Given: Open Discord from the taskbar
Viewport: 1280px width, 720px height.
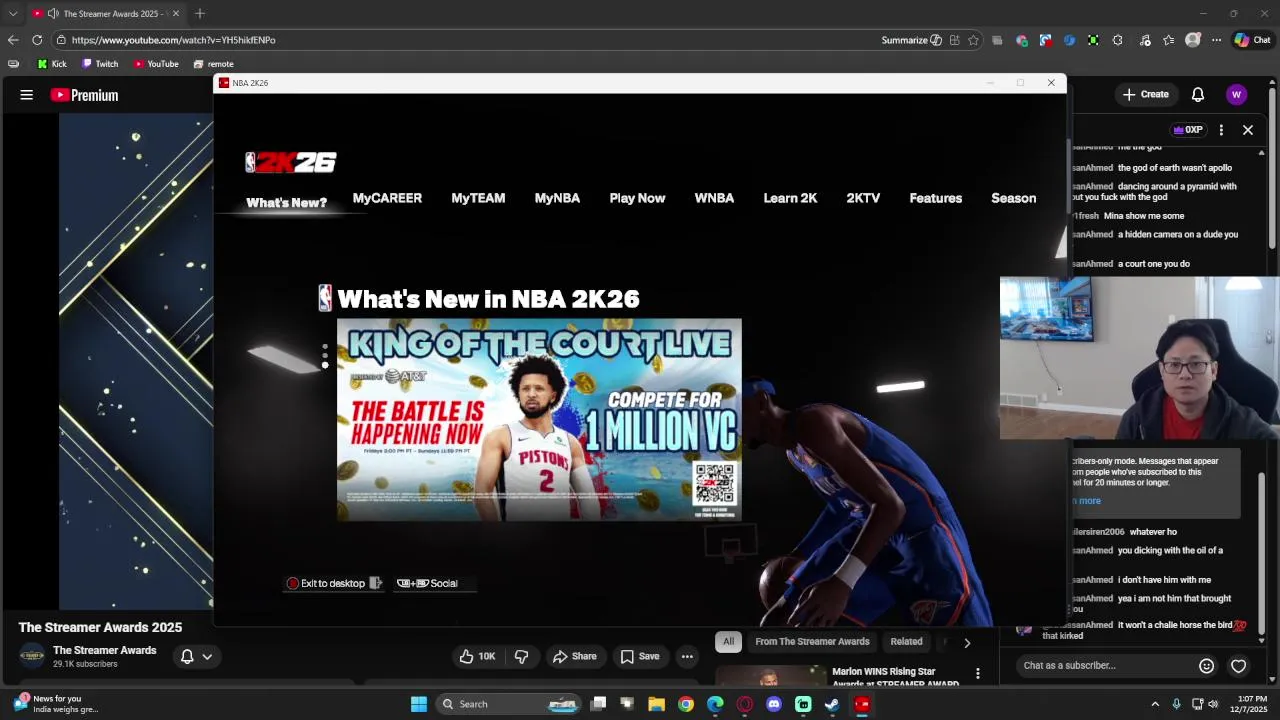Looking at the screenshot, I should [773, 704].
